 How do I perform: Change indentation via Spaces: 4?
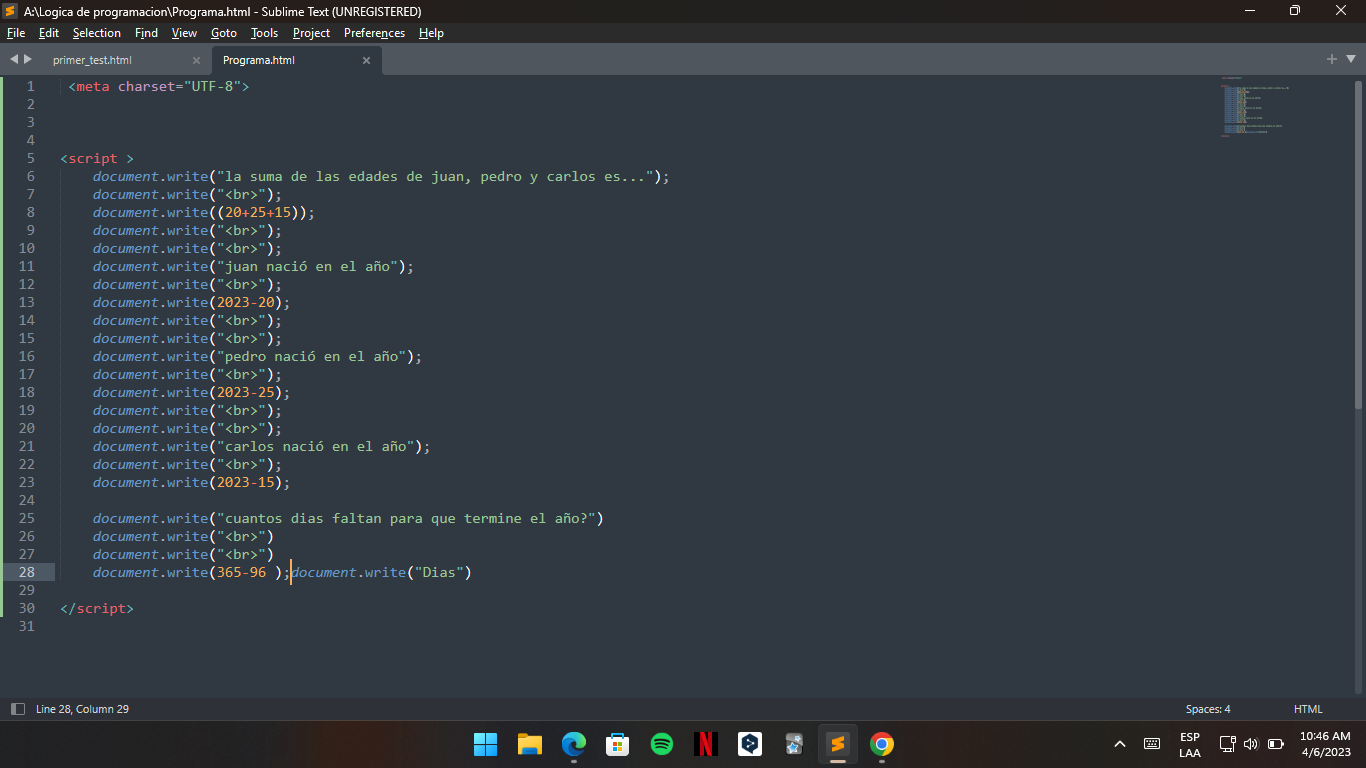click(x=1208, y=709)
